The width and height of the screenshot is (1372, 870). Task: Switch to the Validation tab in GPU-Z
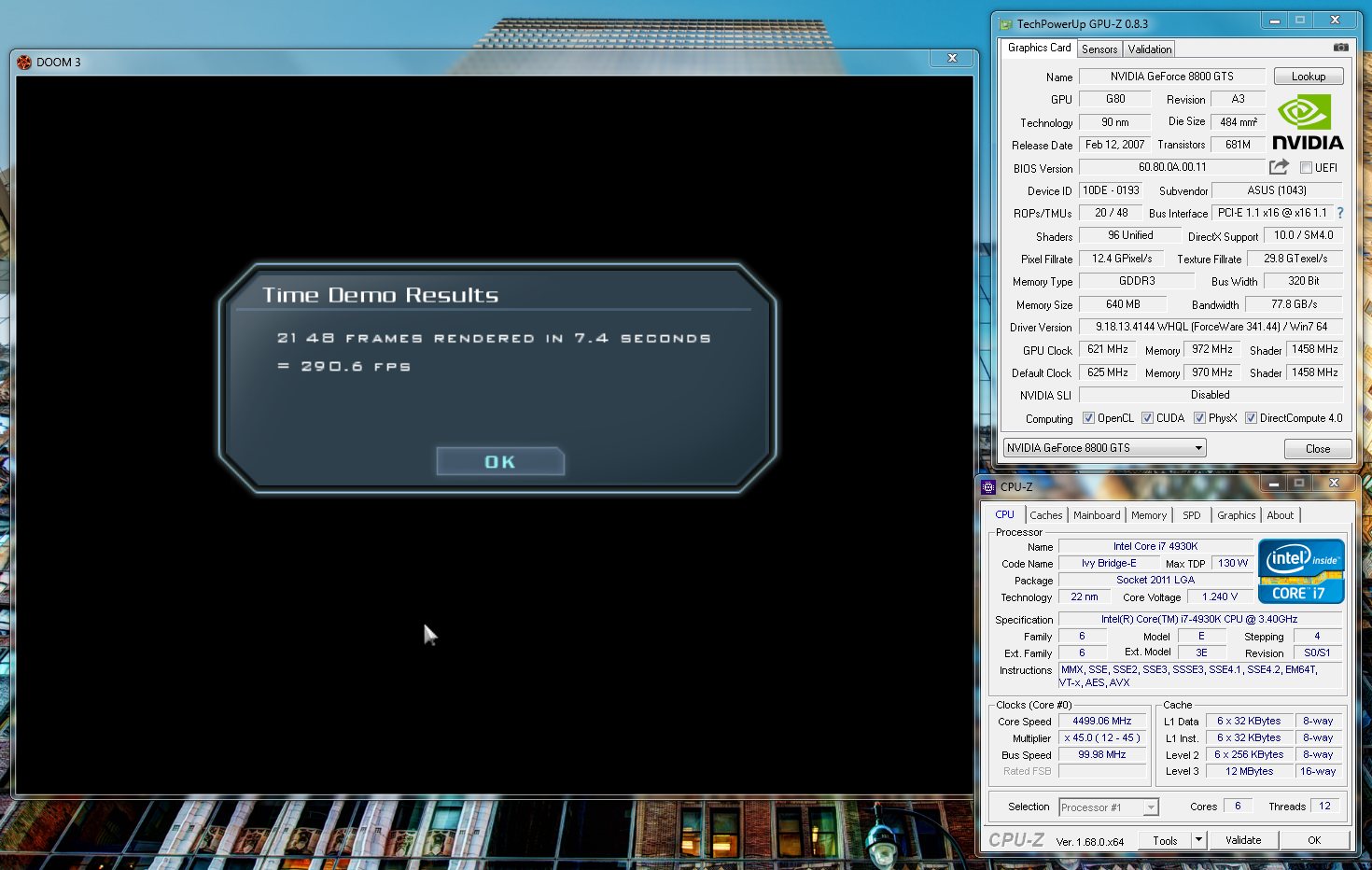click(1149, 49)
